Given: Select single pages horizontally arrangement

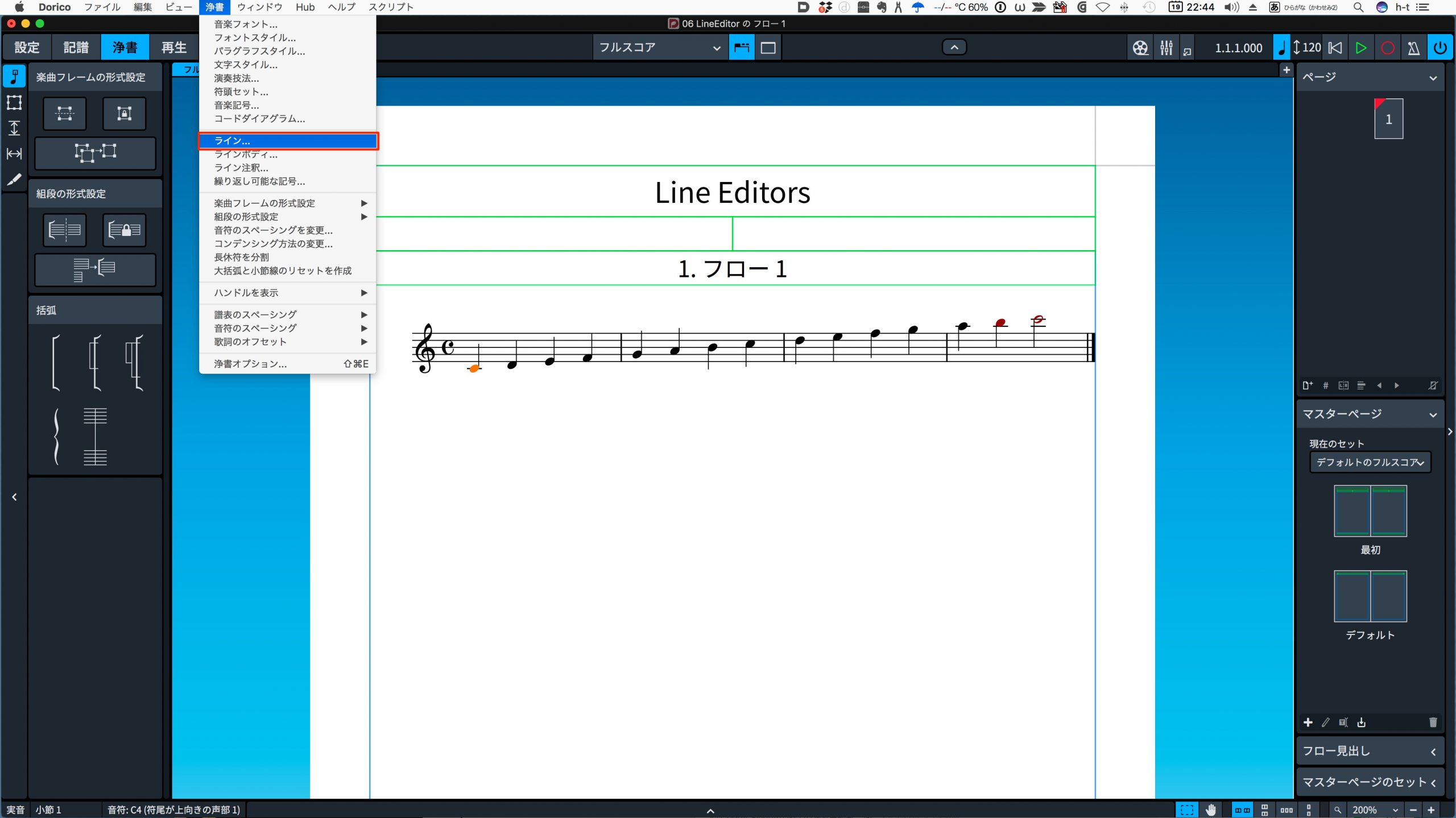Looking at the screenshot, I should [x=1287, y=809].
